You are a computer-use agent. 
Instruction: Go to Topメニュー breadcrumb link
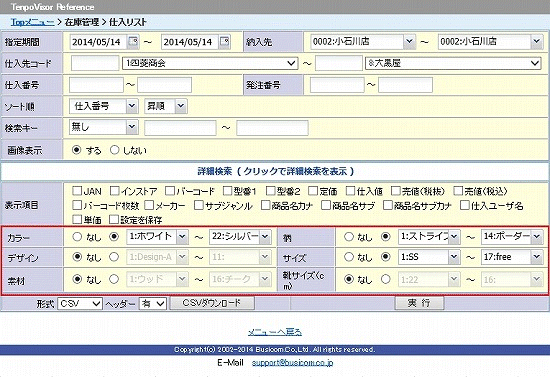(x=33, y=22)
